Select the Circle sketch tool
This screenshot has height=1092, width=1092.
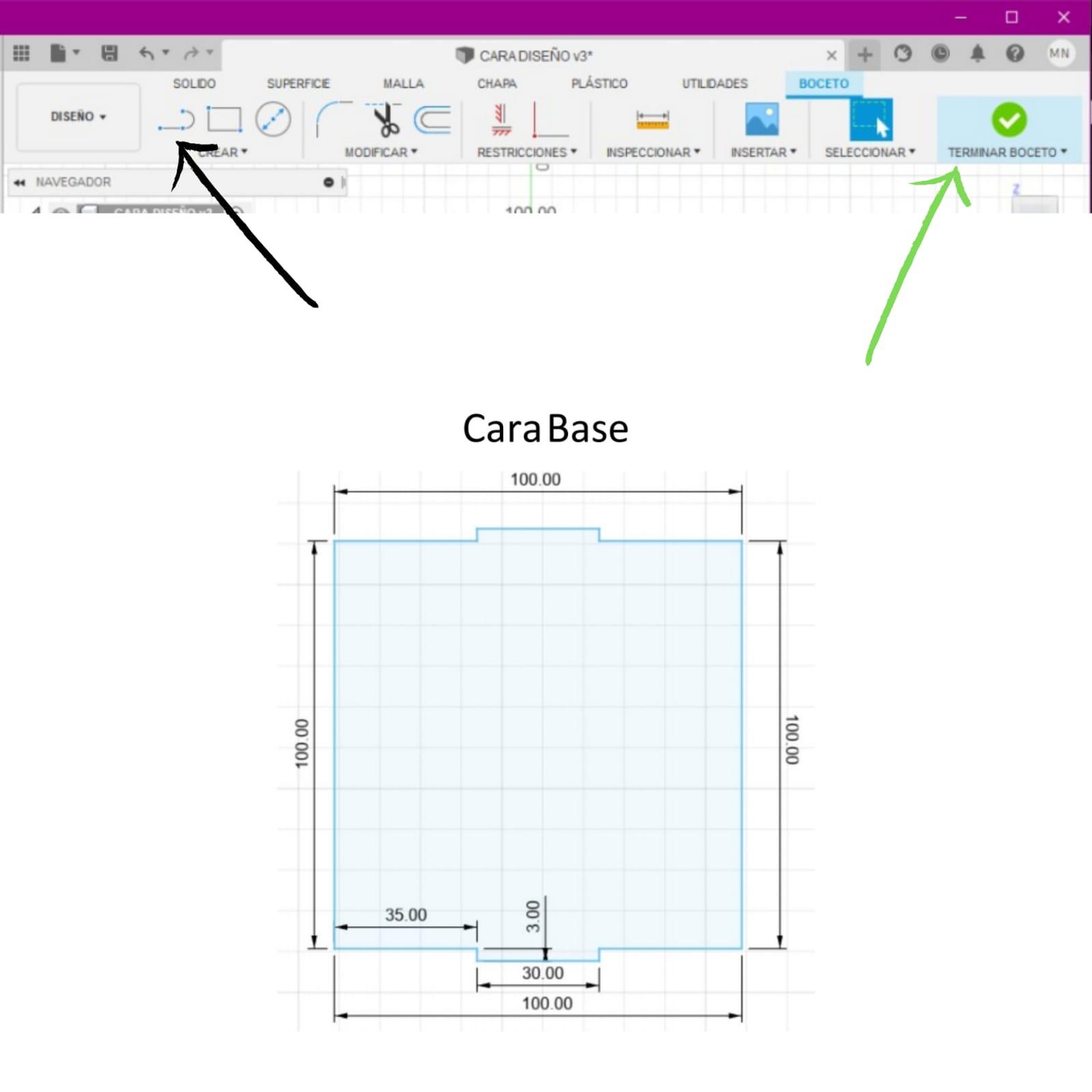[273, 120]
